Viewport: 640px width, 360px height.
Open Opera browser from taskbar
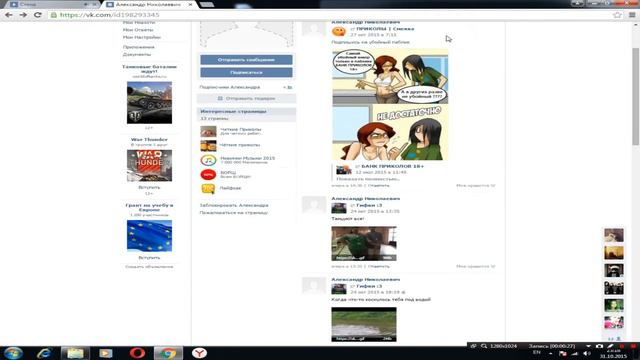coord(137,353)
